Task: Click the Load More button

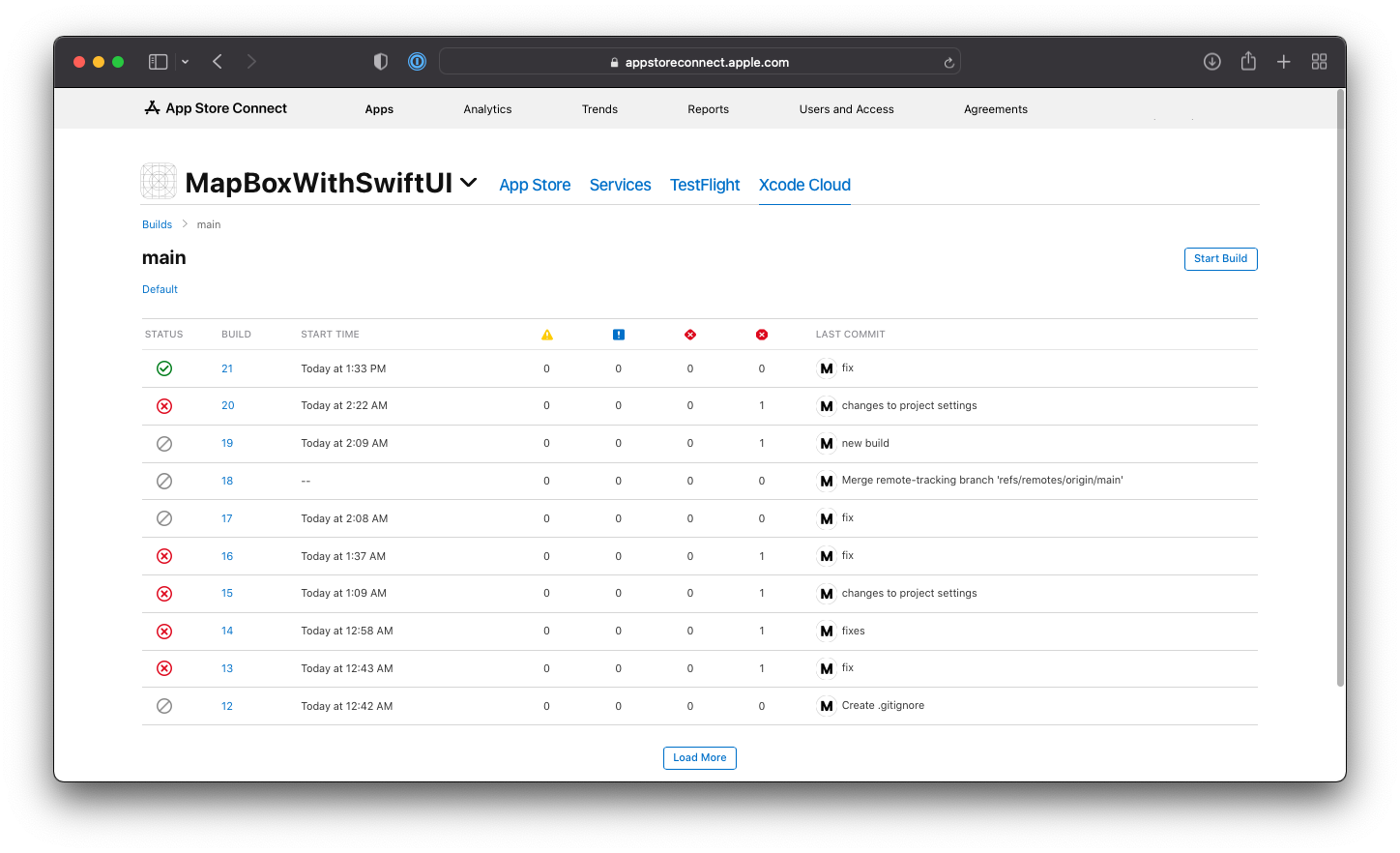Action: tap(699, 758)
